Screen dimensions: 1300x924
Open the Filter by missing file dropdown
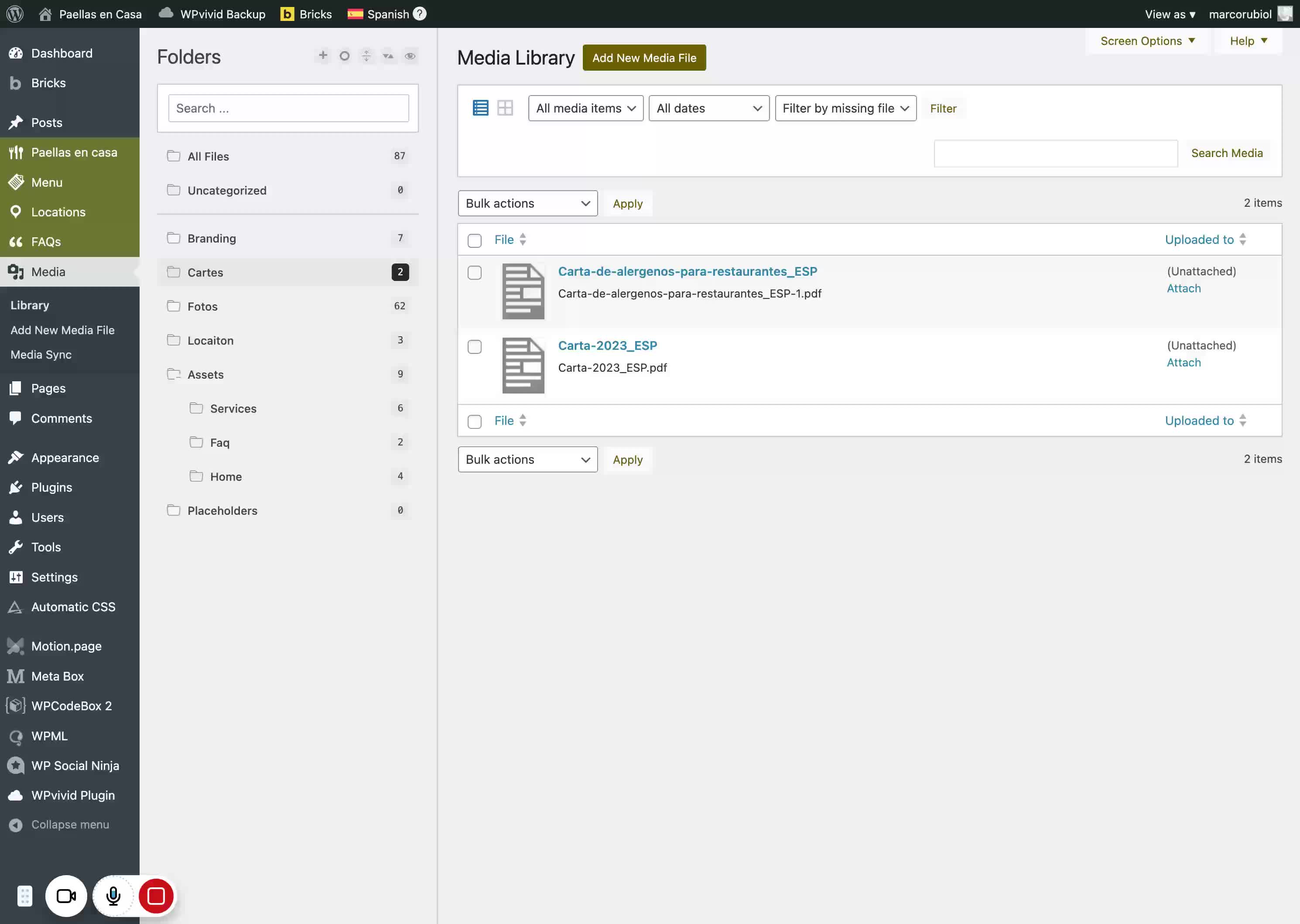click(x=845, y=108)
